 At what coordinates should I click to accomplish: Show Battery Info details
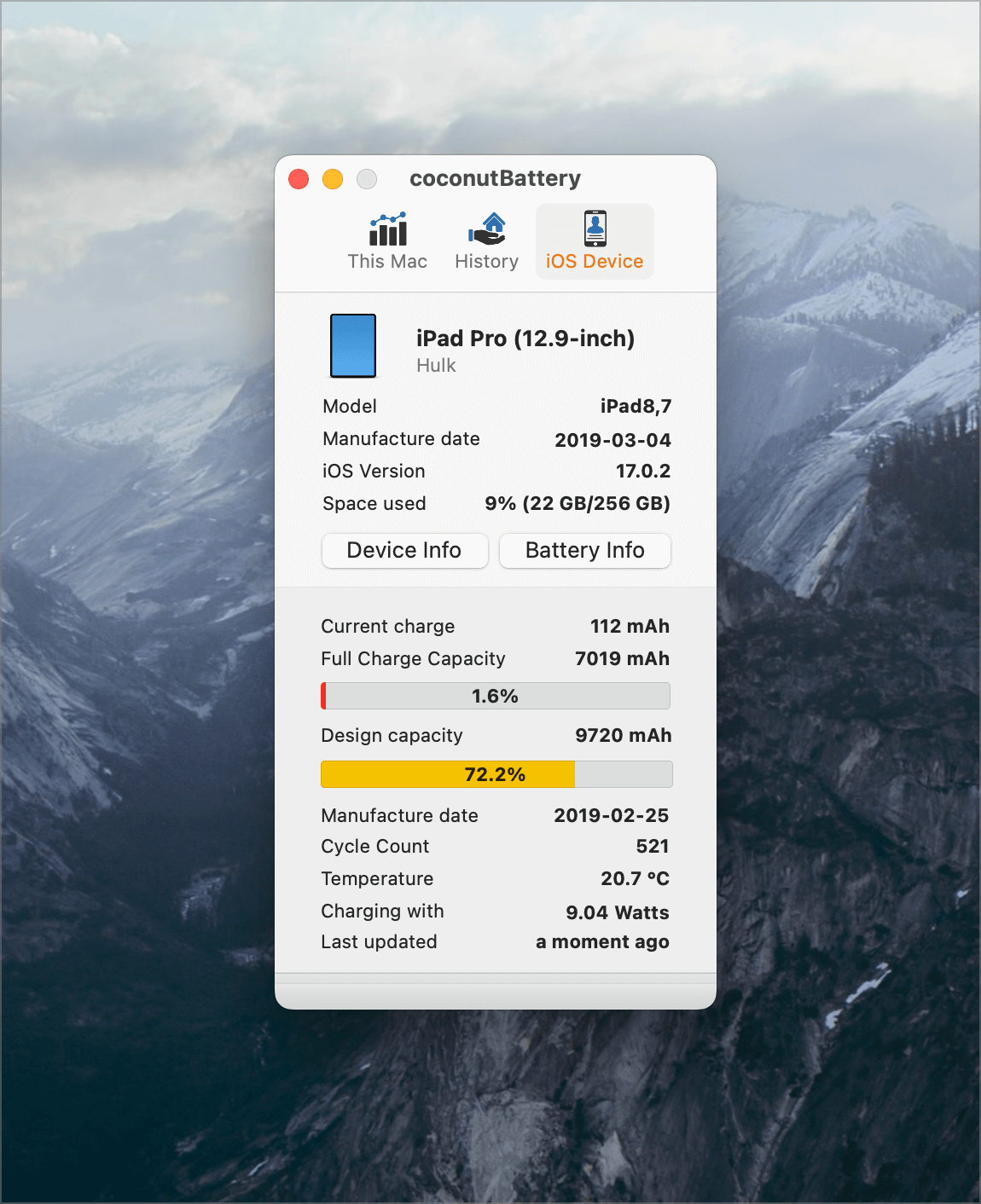click(584, 550)
